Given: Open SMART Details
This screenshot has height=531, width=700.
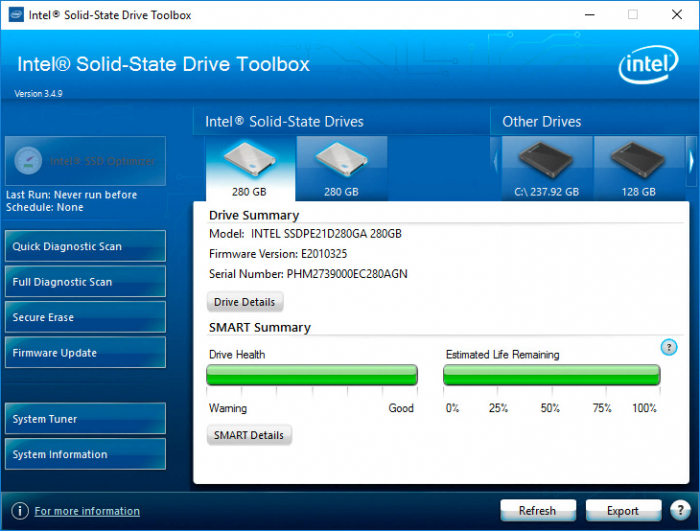Looking at the screenshot, I should pyautogui.click(x=249, y=435).
